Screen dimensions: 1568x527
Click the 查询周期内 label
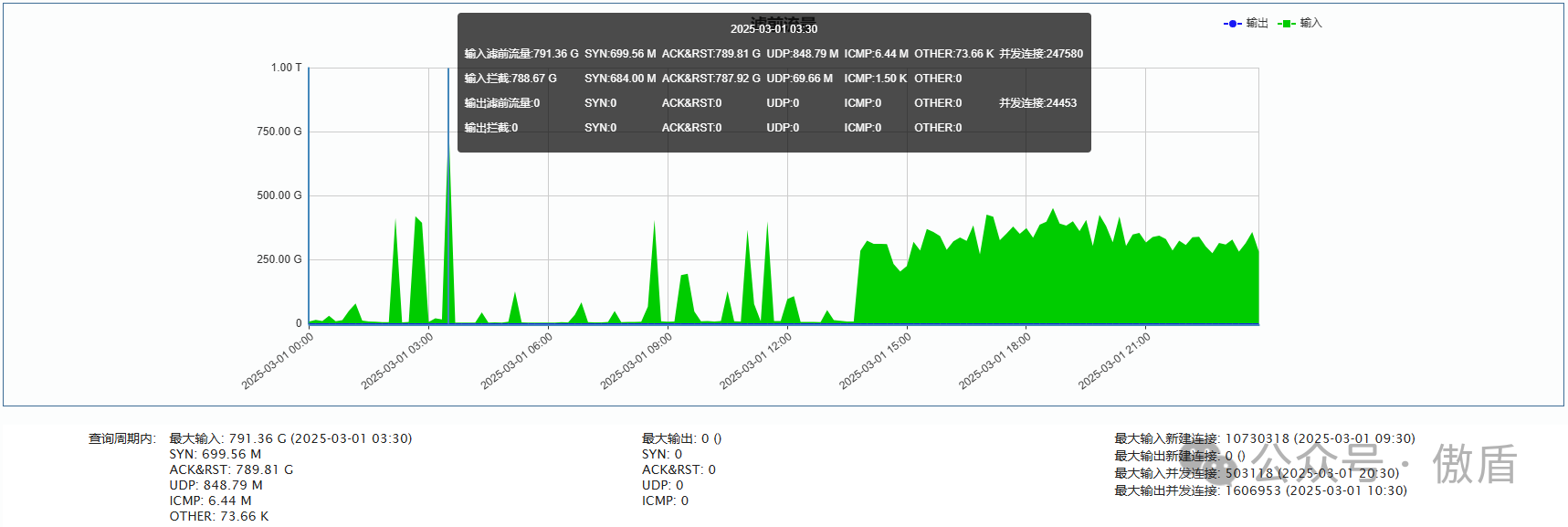(x=121, y=438)
